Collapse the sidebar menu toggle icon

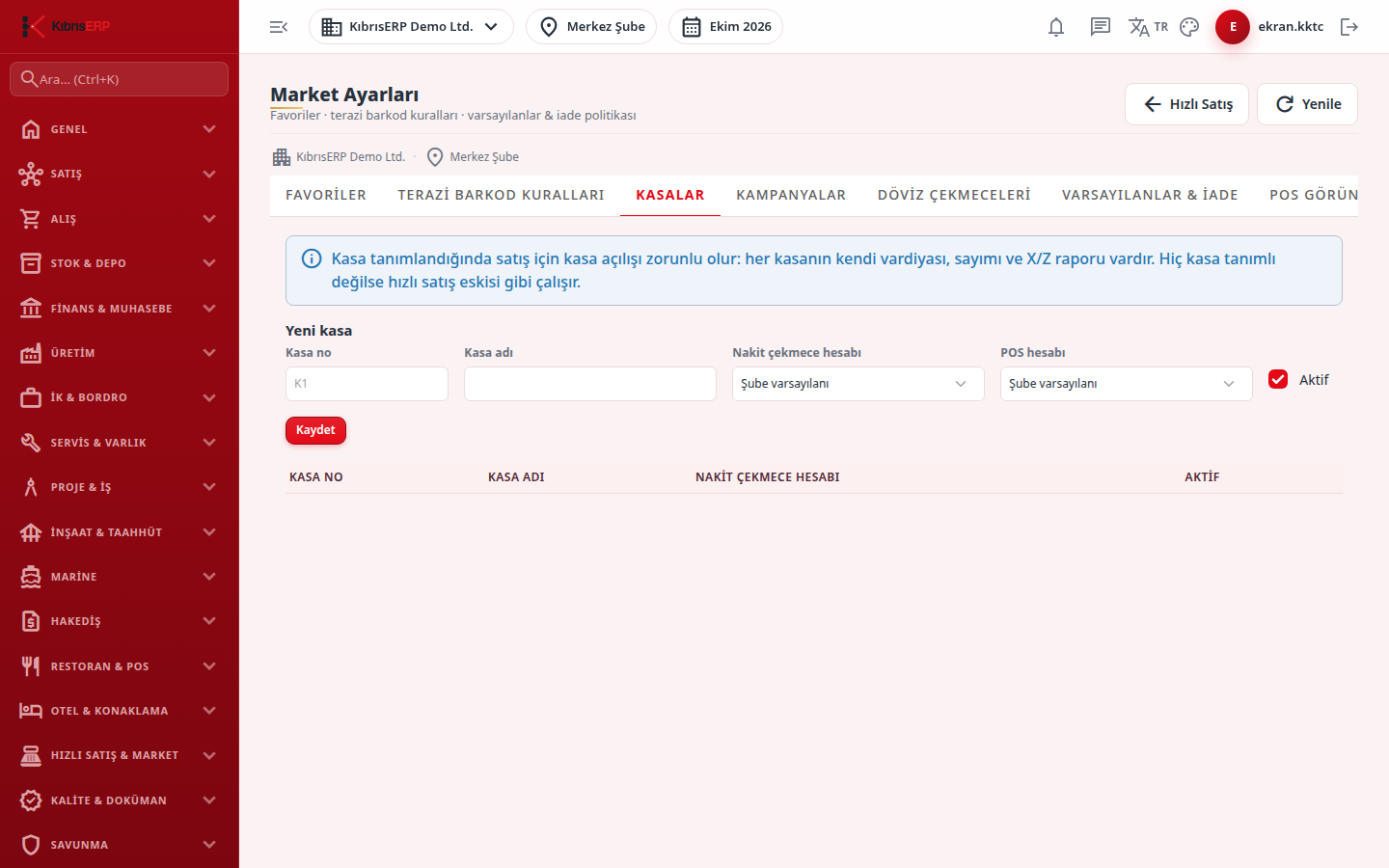(279, 27)
